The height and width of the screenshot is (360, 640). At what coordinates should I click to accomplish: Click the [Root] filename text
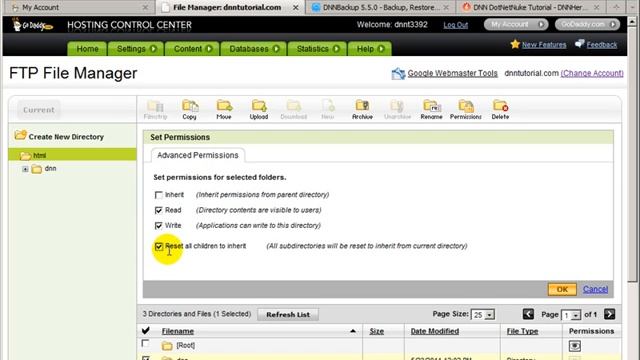click(x=185, y=345)
